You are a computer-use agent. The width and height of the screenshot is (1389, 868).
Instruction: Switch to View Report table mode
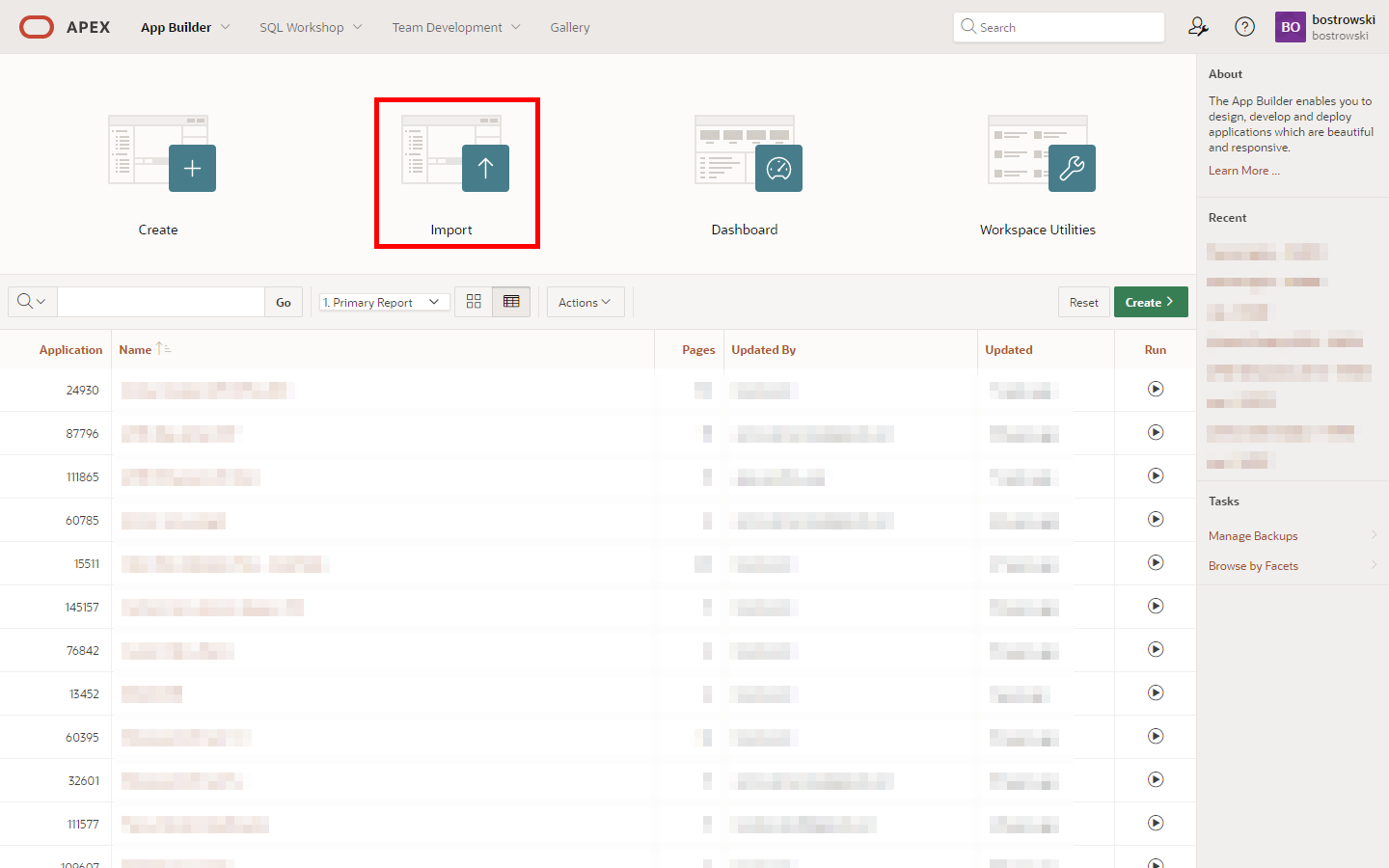(511, 302)
